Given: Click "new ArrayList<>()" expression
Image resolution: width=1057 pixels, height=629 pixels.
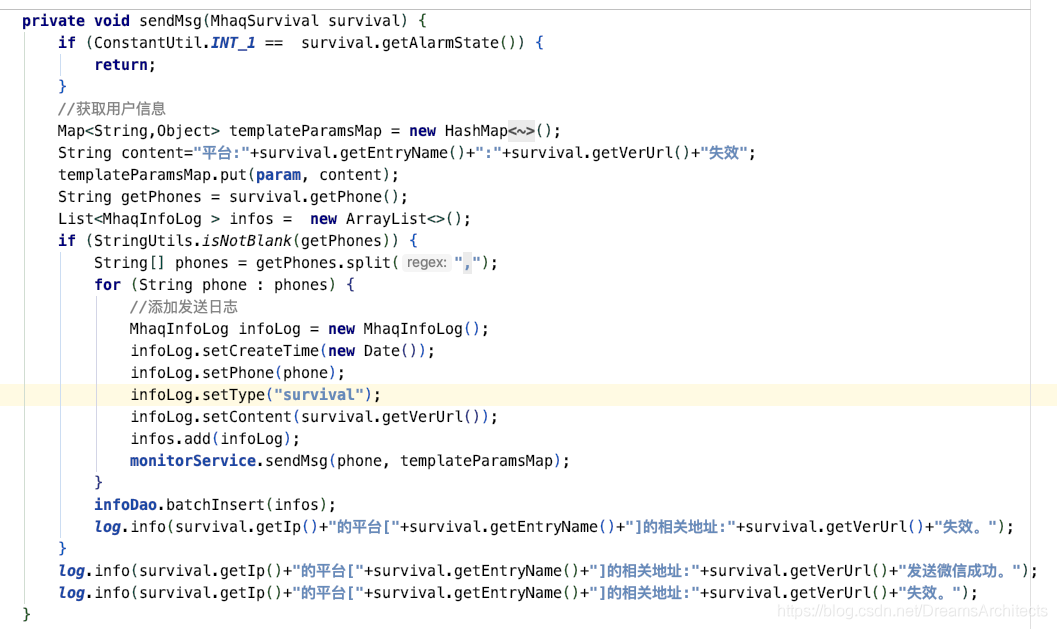Looking at the screenshot, I should click(x=386, y=219).
